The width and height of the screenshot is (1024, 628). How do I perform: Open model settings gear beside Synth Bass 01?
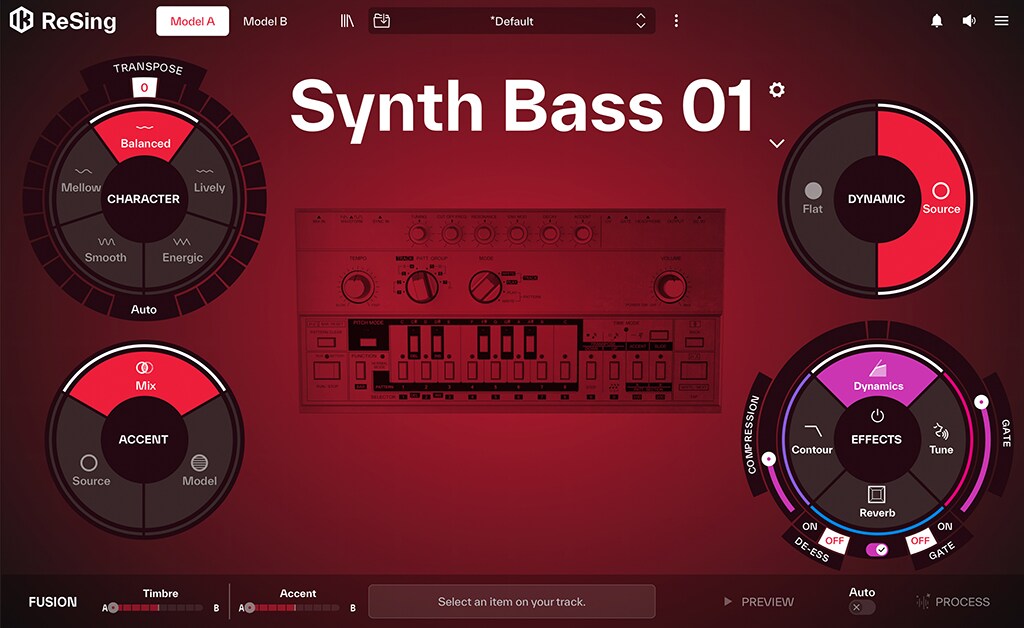[776, 89]
